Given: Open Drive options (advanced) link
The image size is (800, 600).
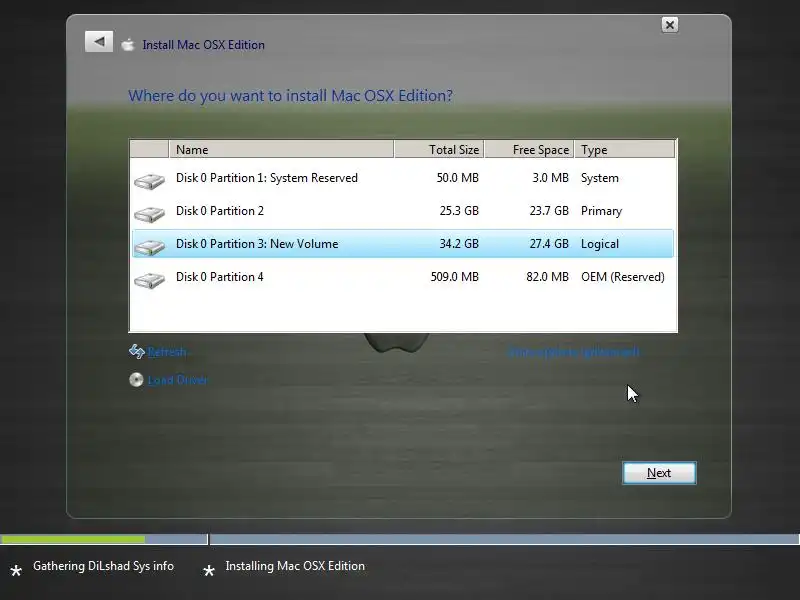Looking at the screenshot, I should click(x=573, y=352).
